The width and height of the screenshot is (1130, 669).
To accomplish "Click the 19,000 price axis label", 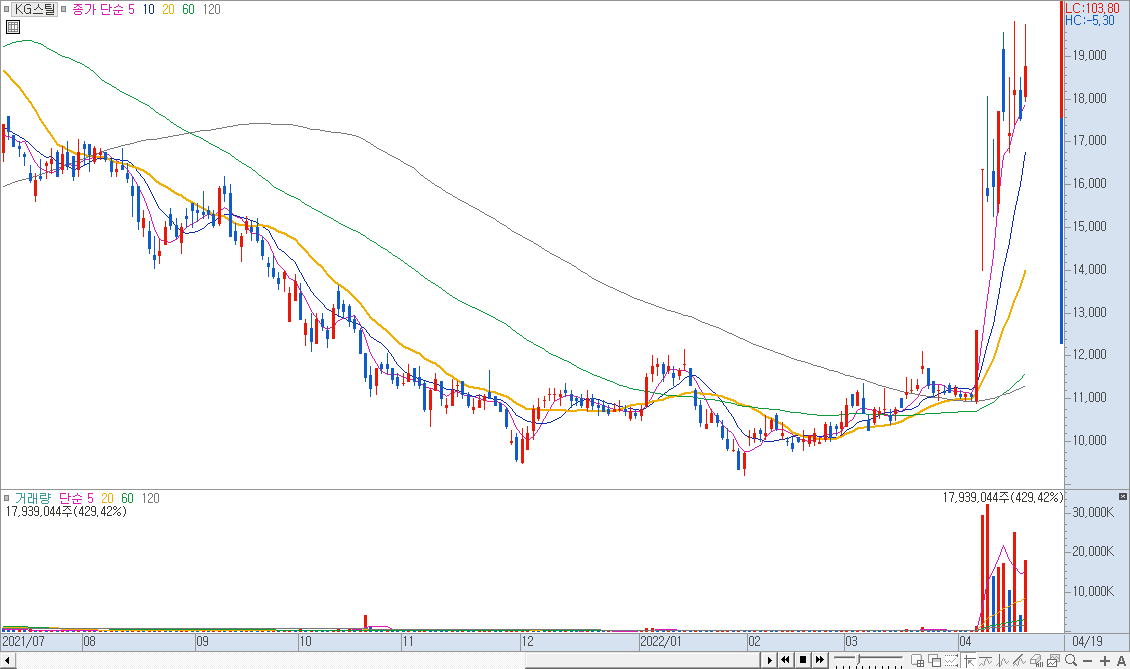I will (1090, 56).
